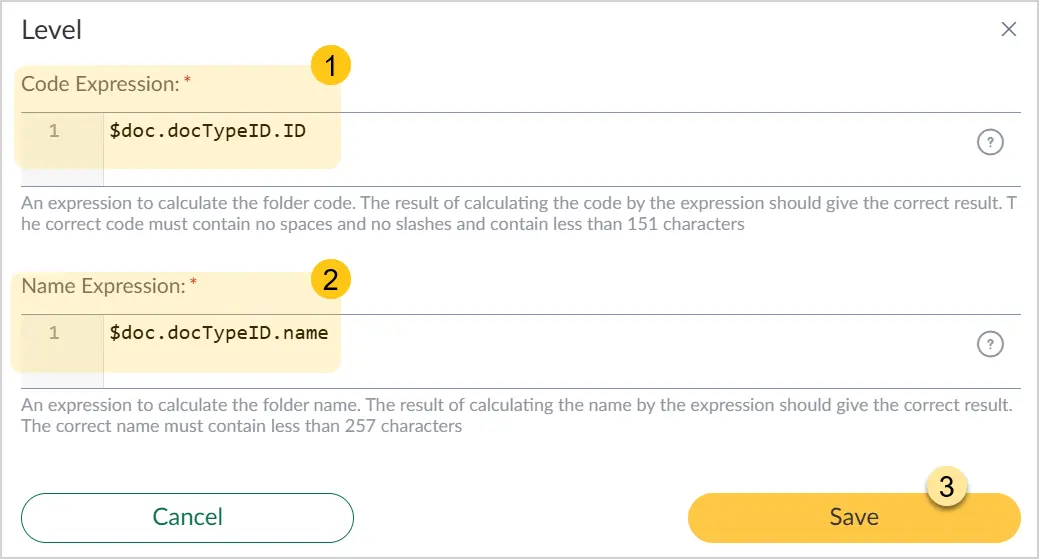Click the Code Expression label
Image resolution: width=1039 pixels, height=559 pixels.
(100, 84)
